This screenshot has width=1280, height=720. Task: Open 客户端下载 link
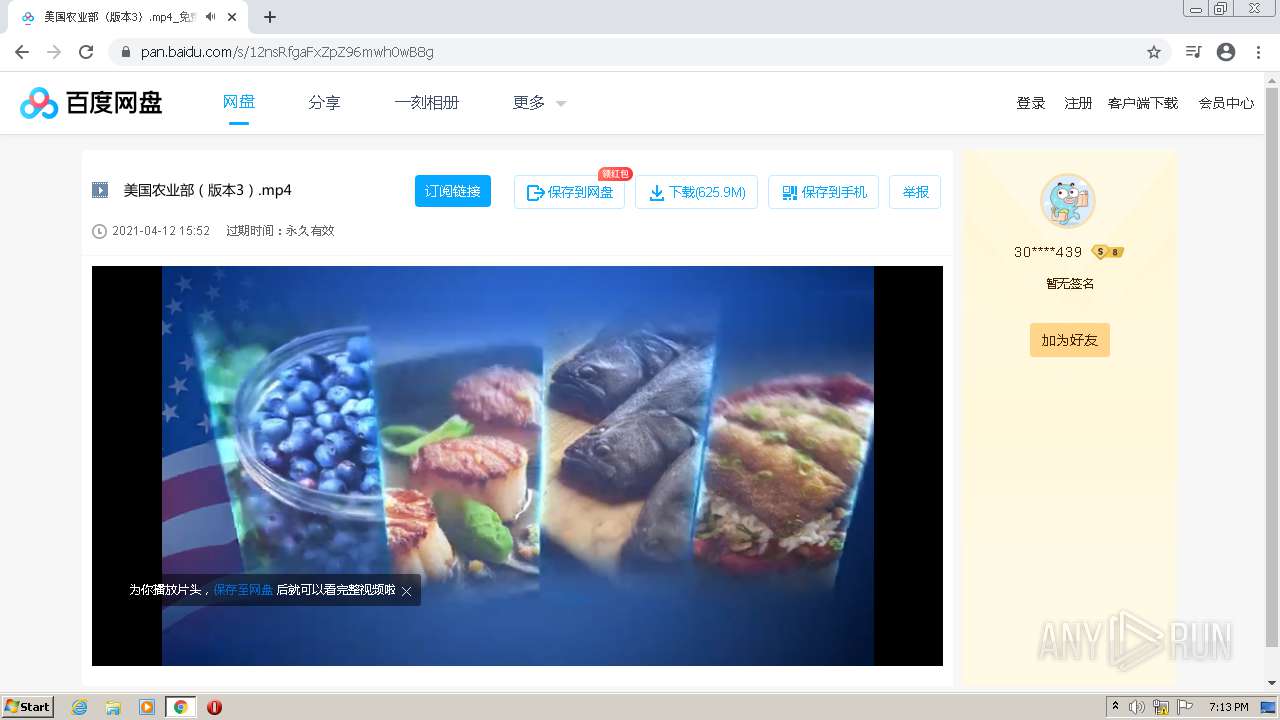coord(1143,103)
